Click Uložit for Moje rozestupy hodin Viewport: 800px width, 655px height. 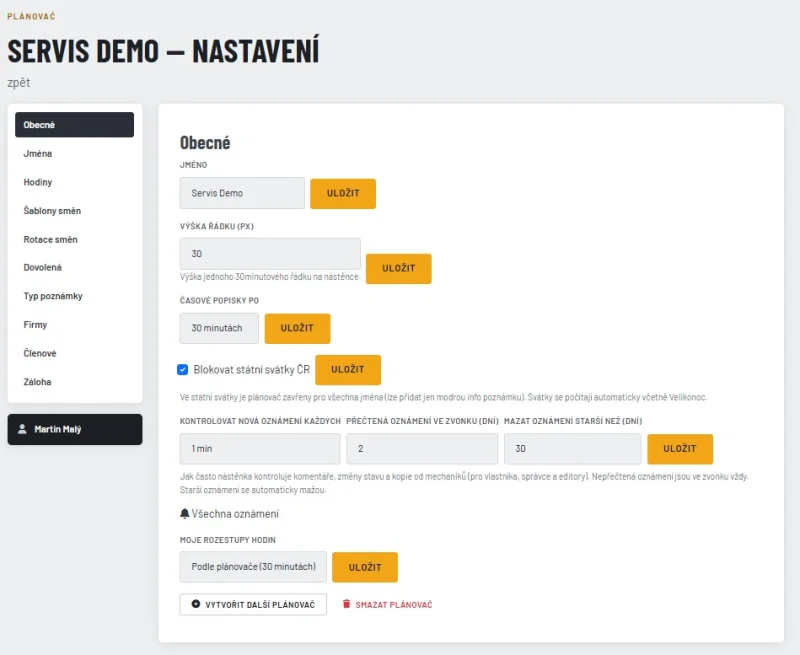coord(365,567)
